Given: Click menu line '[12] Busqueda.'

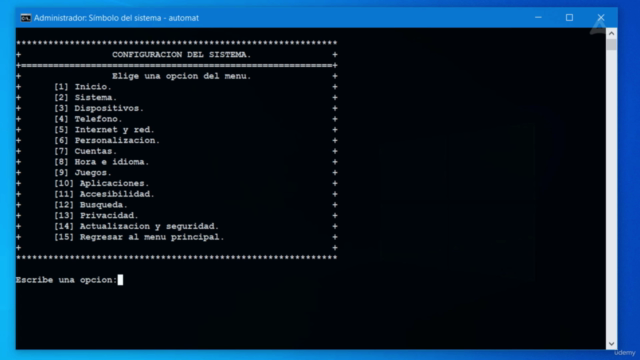Looking at the screenshot, I should 91,205.
